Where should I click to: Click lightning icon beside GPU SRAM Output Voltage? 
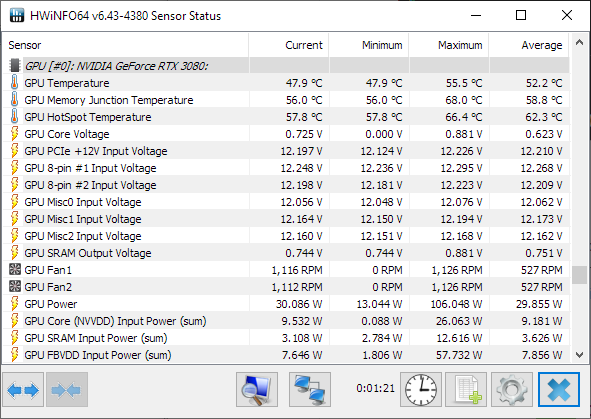14,252
